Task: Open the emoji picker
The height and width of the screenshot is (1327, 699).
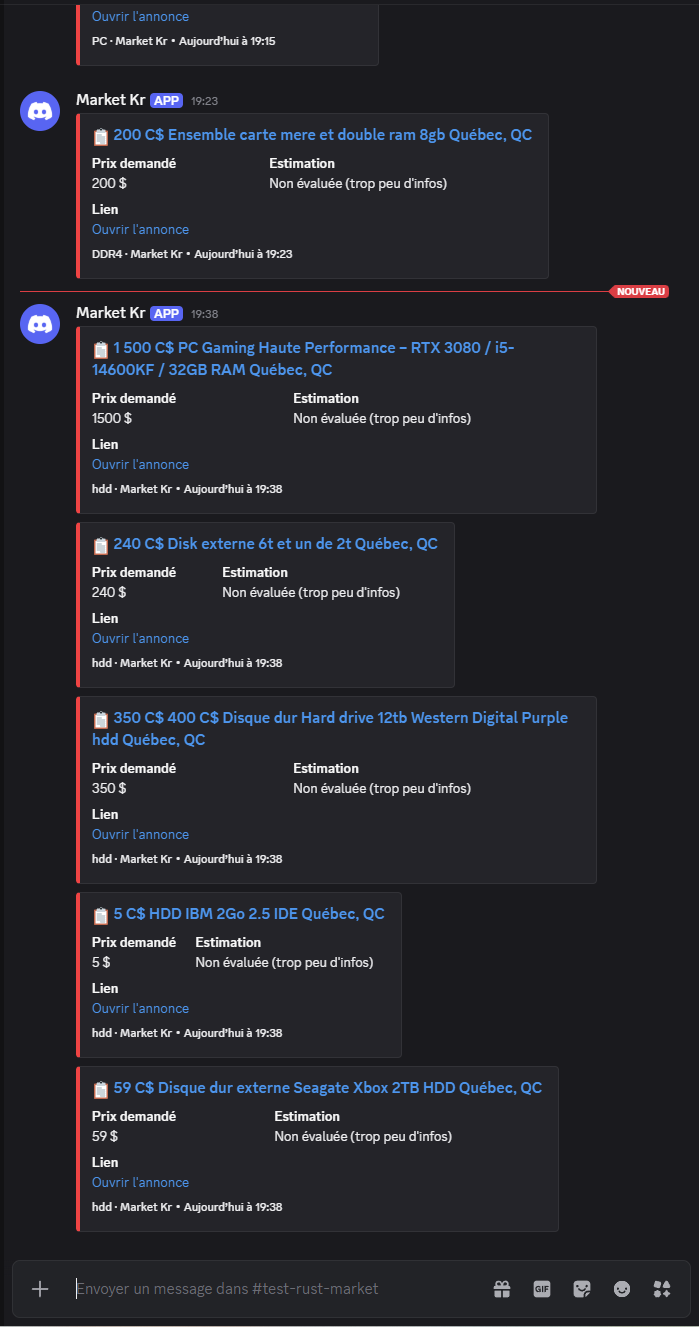Action: coord(622,1289)
